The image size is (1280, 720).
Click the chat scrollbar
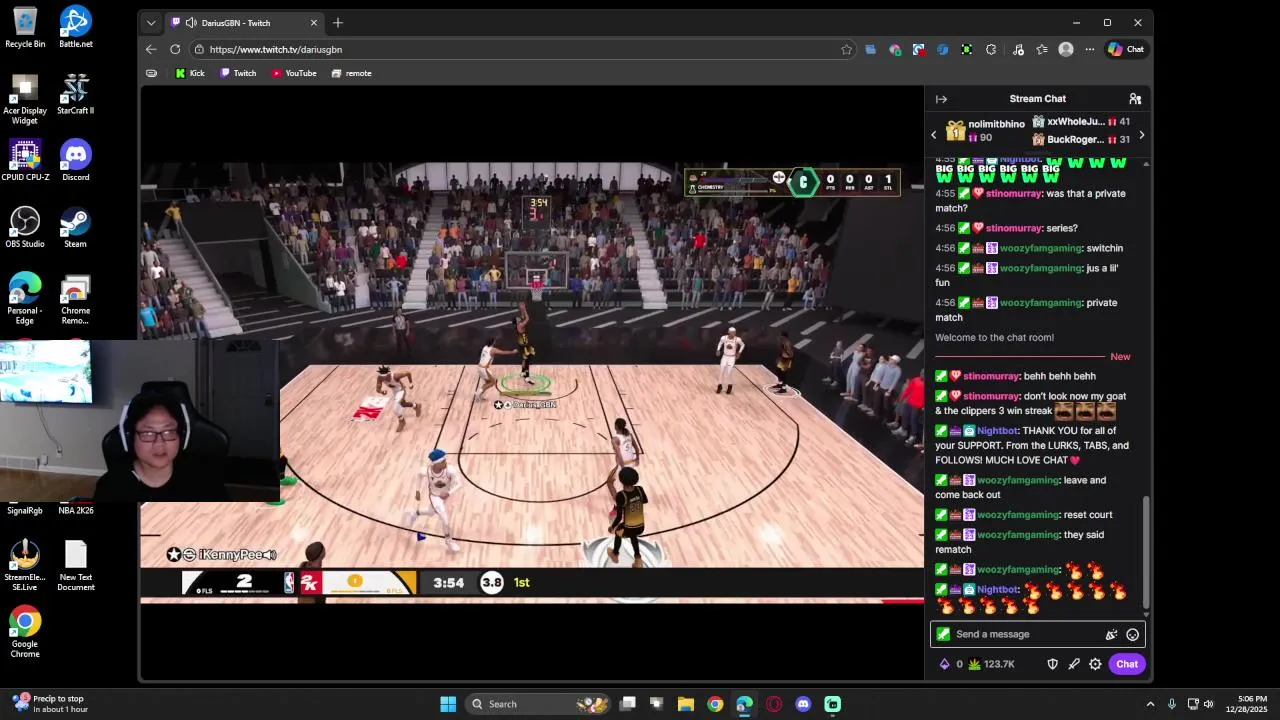pos(1146,551)
